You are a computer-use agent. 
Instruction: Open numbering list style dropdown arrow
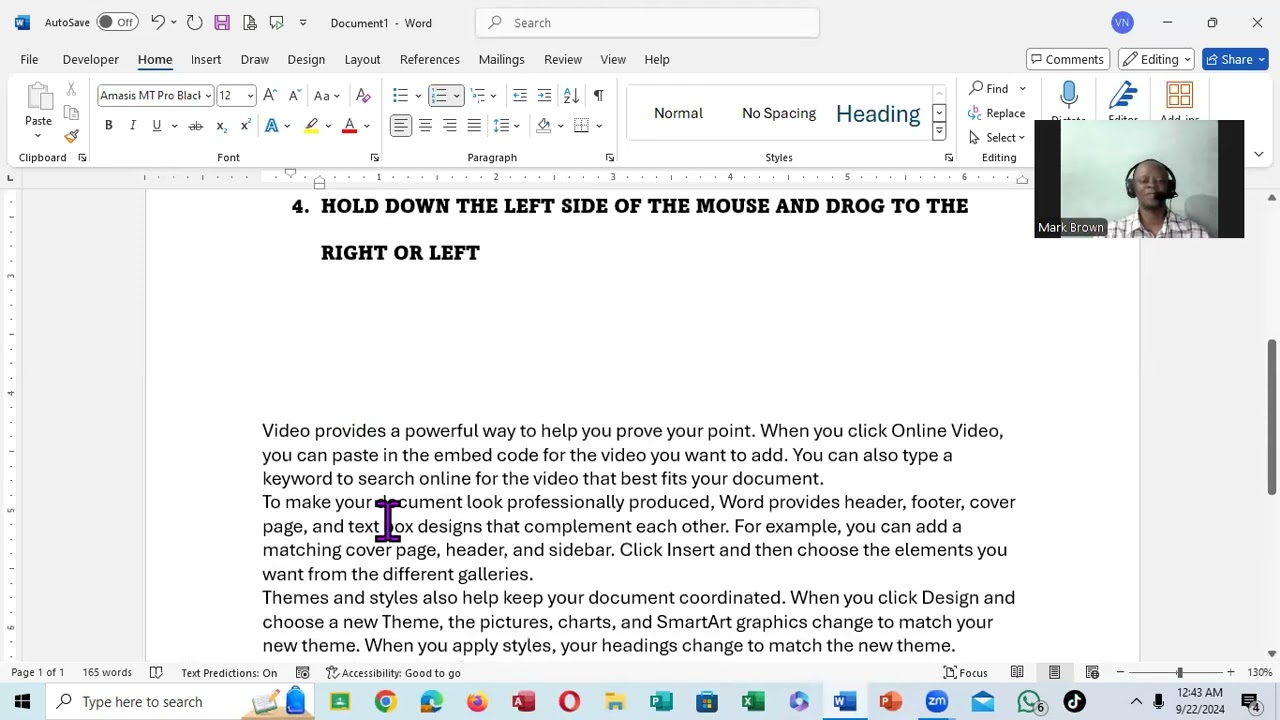[x=456, y=96]
